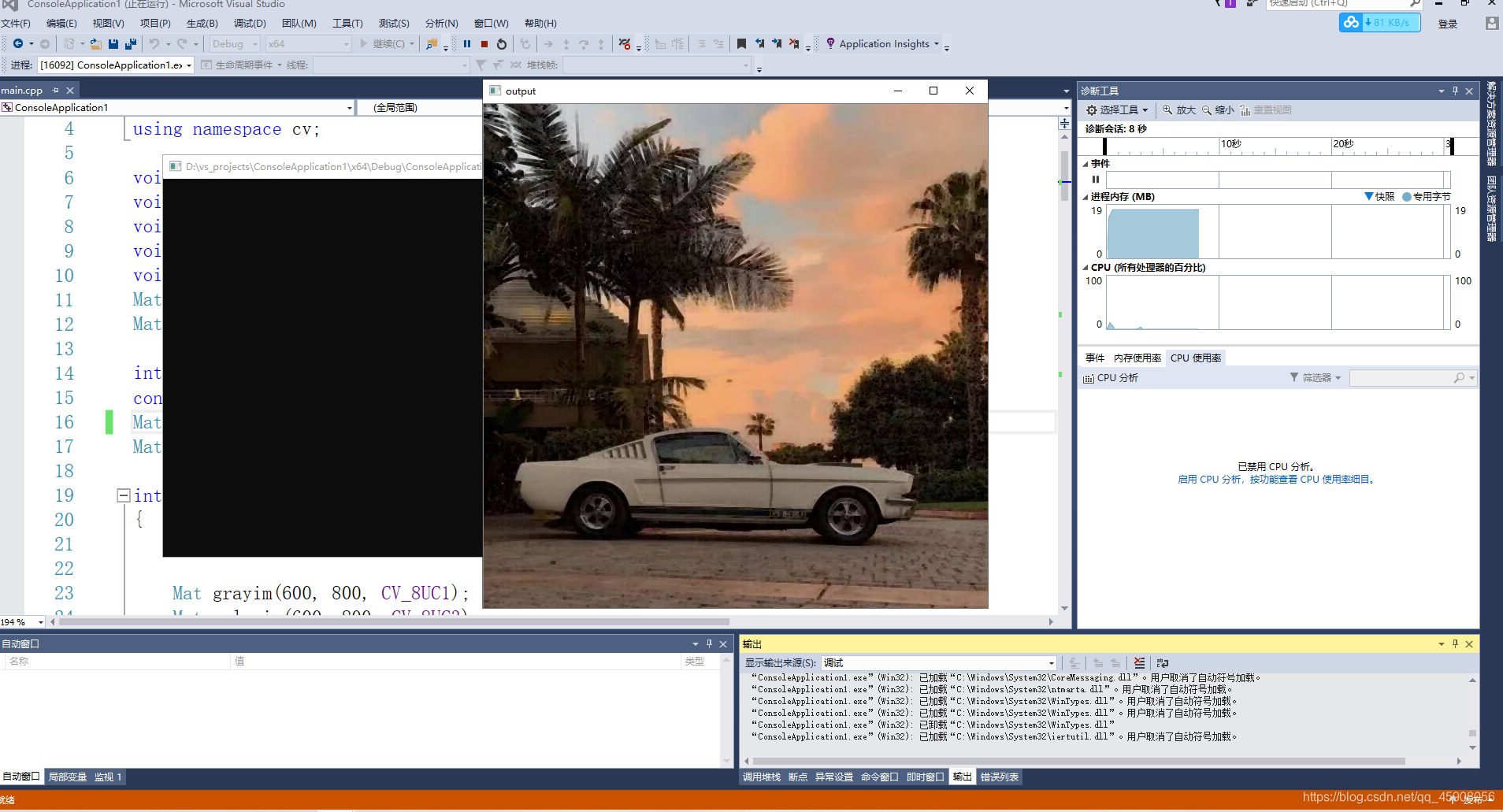Toggle the bookmark icon in toolbar
The image size is (1503, 812).
tap(741, 44)
